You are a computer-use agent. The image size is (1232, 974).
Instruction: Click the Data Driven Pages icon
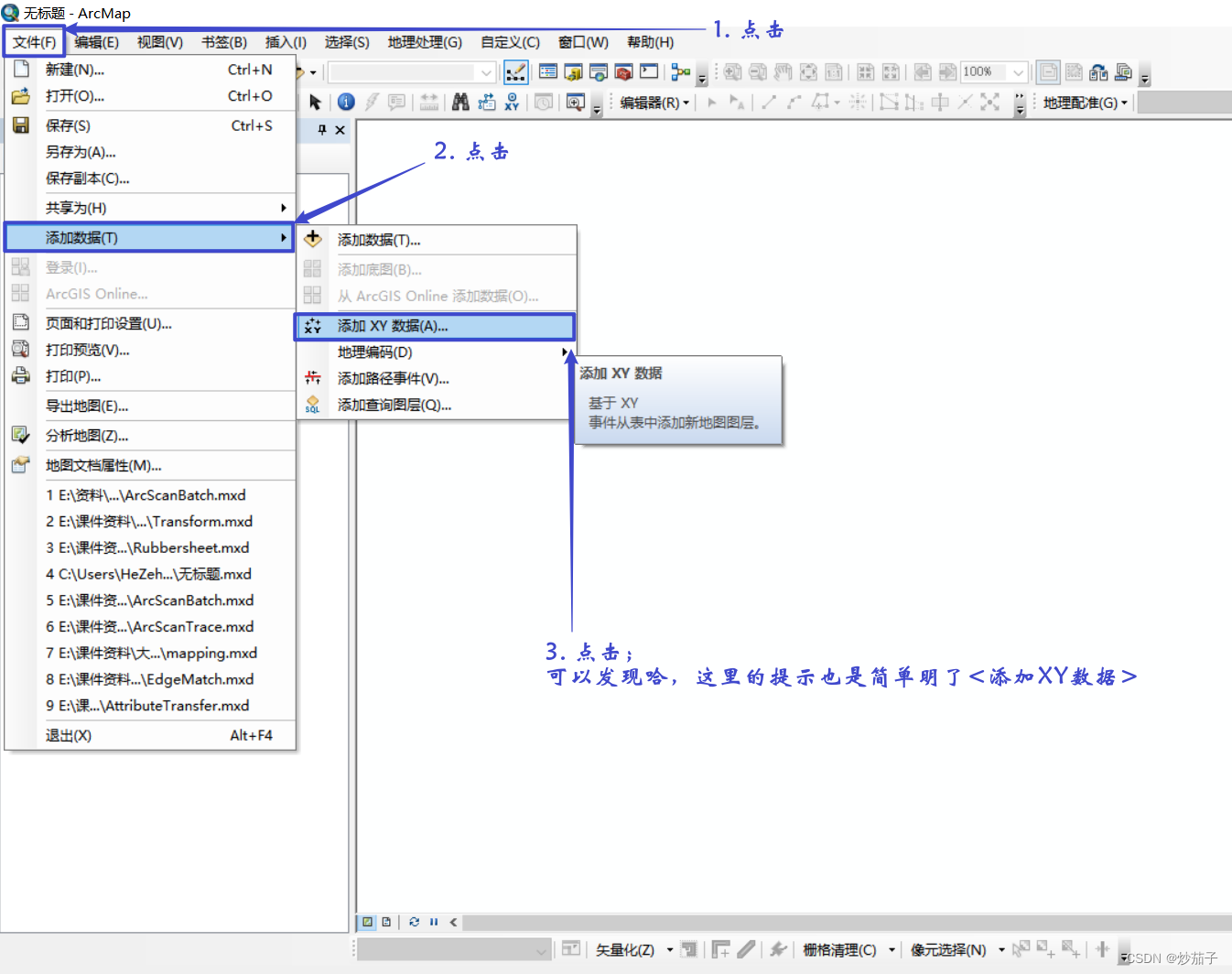tap(1124, 71)
